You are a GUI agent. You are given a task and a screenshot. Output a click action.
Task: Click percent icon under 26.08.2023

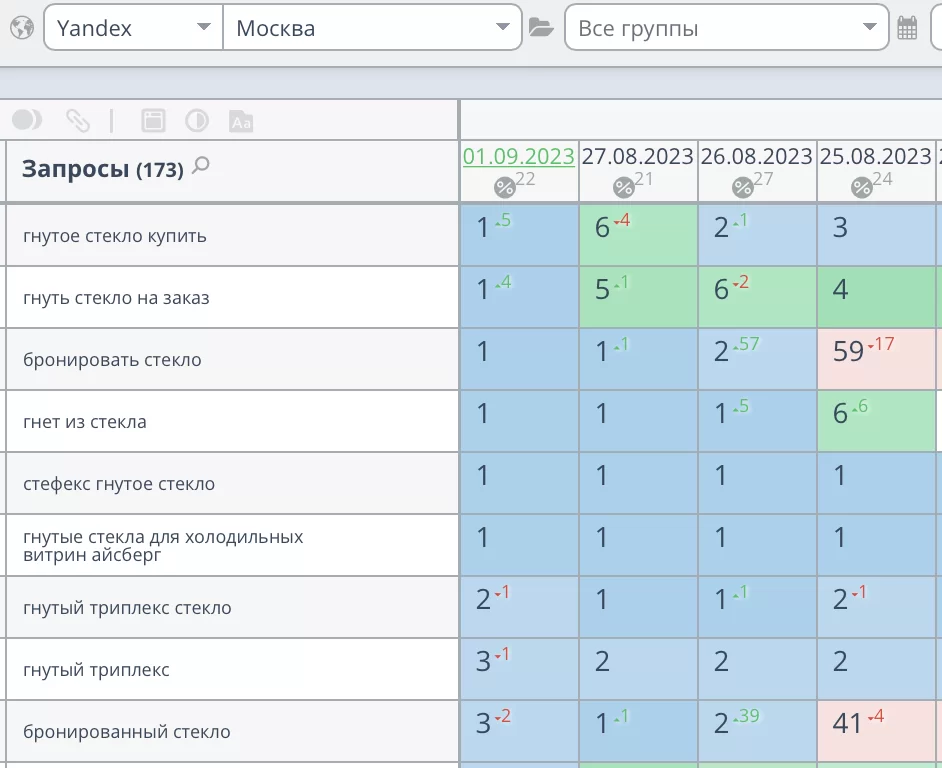click(742, 187)
